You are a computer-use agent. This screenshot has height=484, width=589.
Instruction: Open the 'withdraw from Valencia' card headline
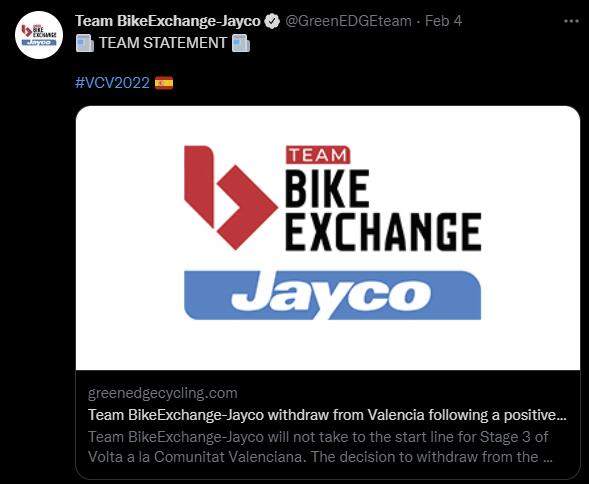click(x=327, y=415)
